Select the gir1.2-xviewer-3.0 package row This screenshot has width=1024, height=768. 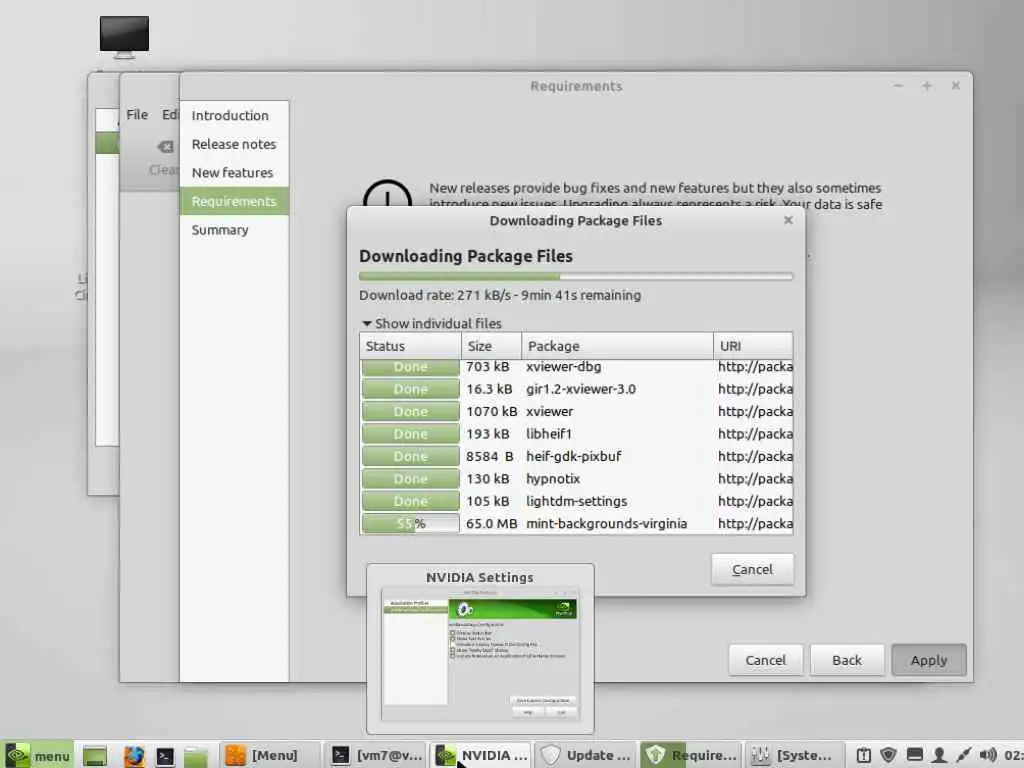point(576,389)
